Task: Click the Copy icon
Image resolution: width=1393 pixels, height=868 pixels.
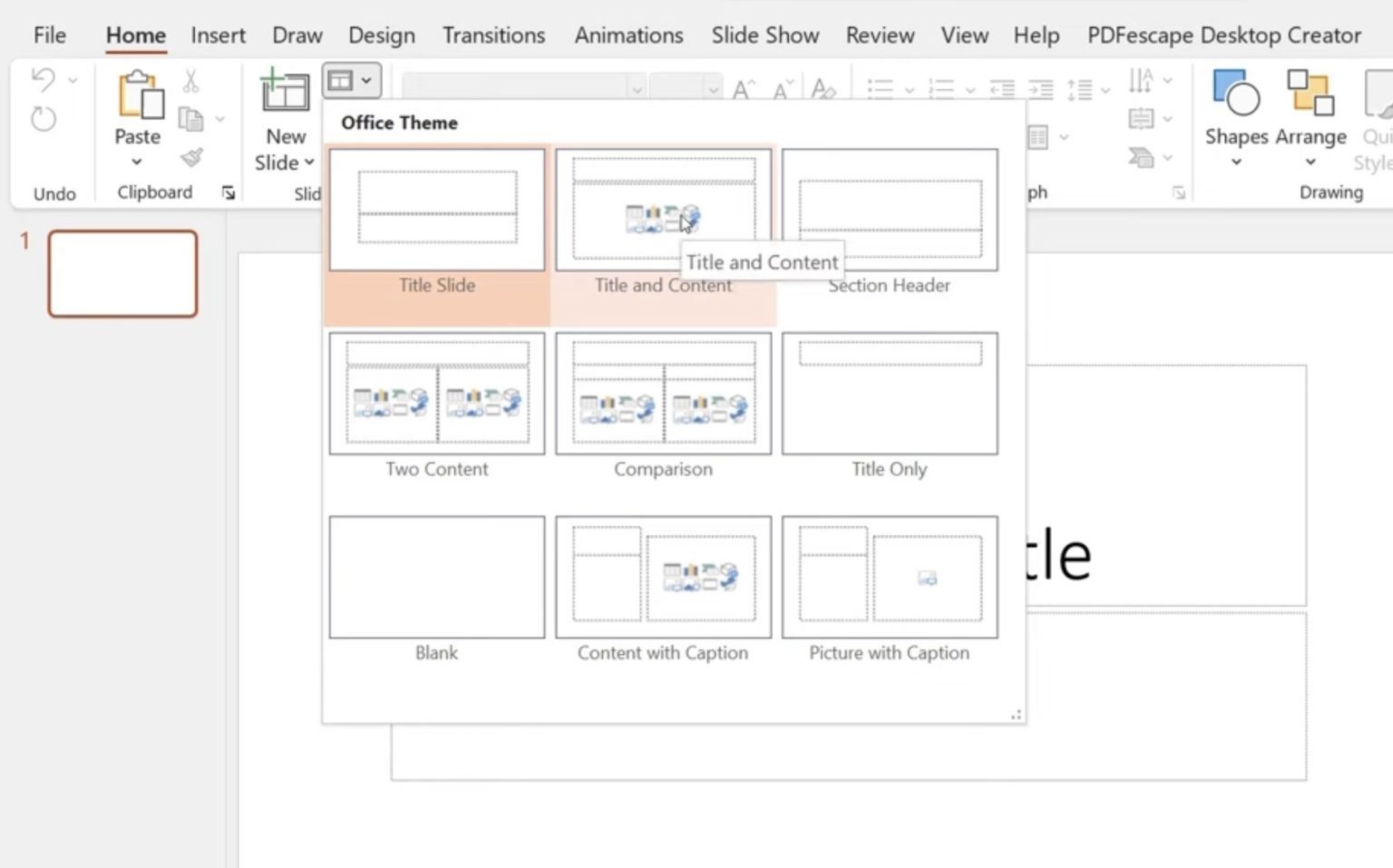Action: [190, 118]
